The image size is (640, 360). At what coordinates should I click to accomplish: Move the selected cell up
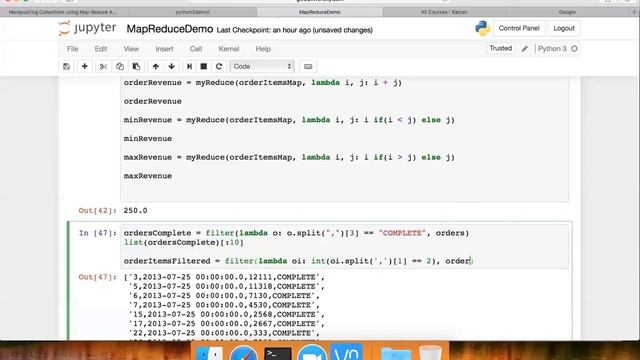pyautogui.click(x=156, y=67)
